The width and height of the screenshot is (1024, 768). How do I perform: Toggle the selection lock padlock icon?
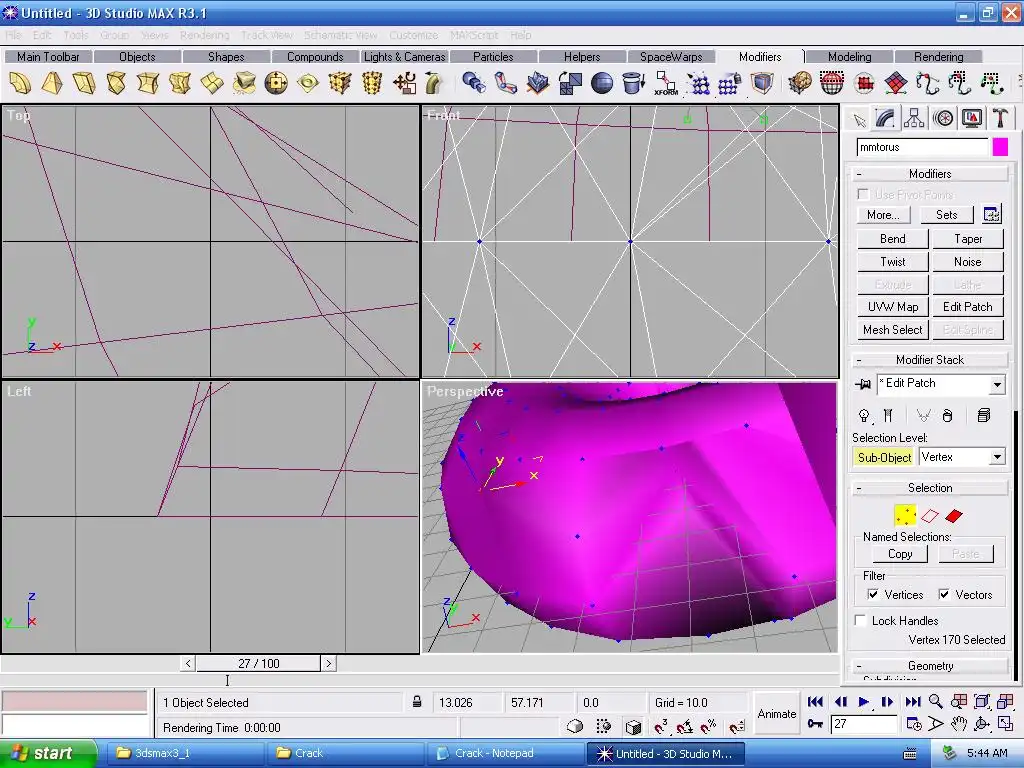417,702
